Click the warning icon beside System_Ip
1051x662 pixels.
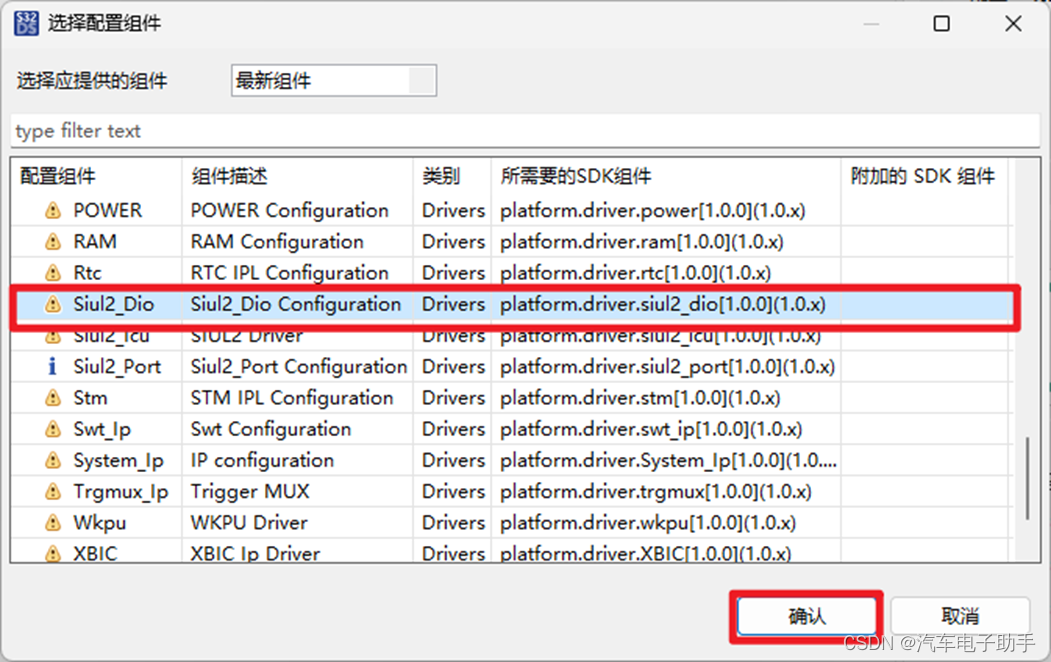53,459
